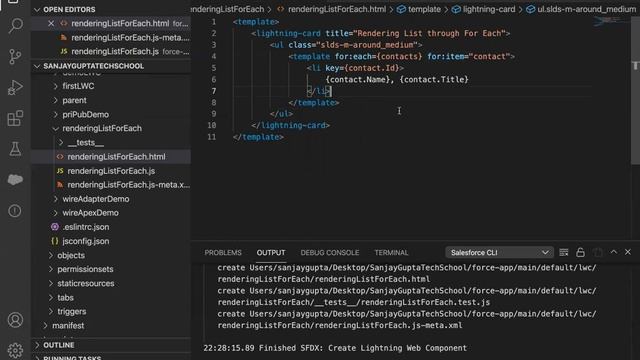The image size is (640, 360).
Task: Expand the wireAdapterDemo folder
Action: pyautogui.click(x=56, y=199)
